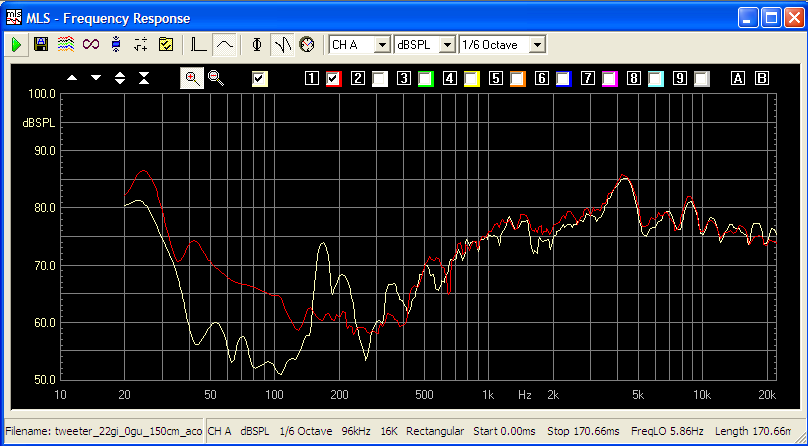The image size is (808, 446).
Task: Select overlay number 4 button
Action: coord(450,78)
